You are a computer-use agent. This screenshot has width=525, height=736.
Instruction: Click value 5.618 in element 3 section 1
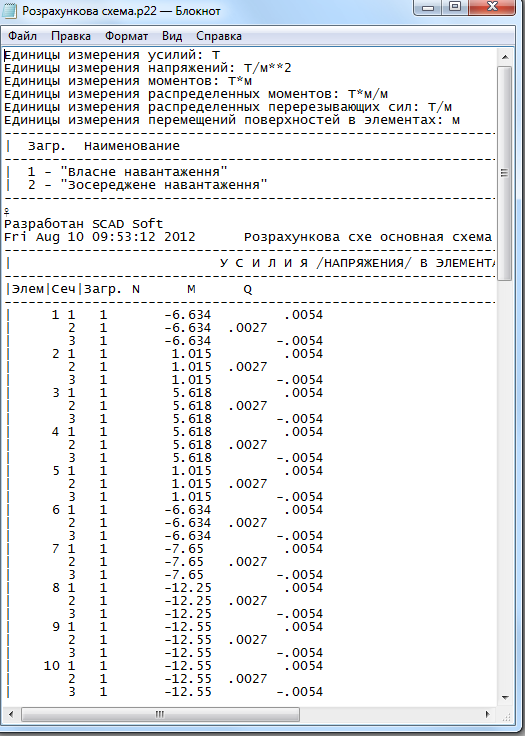(x=192, y=392)
